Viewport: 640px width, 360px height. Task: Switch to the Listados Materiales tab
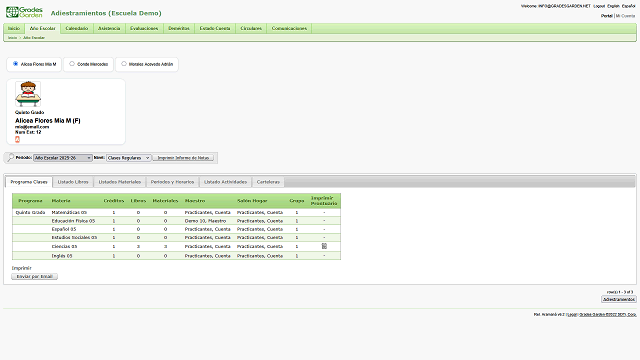(x=120, y=182)
